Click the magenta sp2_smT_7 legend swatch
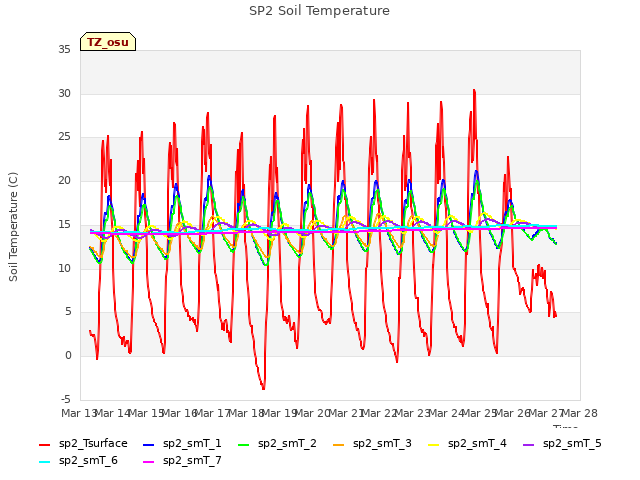This screenshot has height=480, width=640. tap(149, 462)
